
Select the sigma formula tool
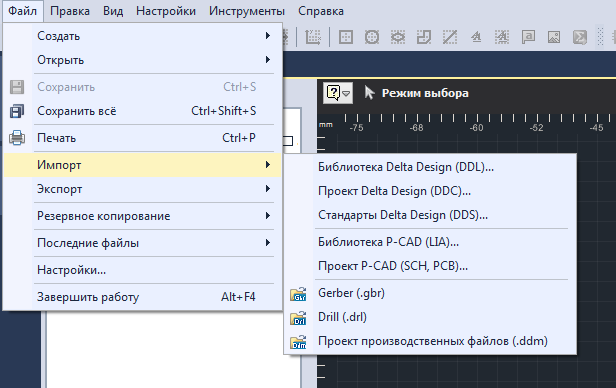(580, 37)
